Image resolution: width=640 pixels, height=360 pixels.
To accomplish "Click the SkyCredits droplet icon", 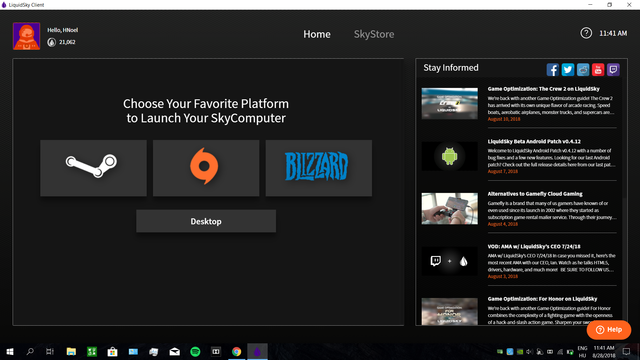I will pos(51,42).
